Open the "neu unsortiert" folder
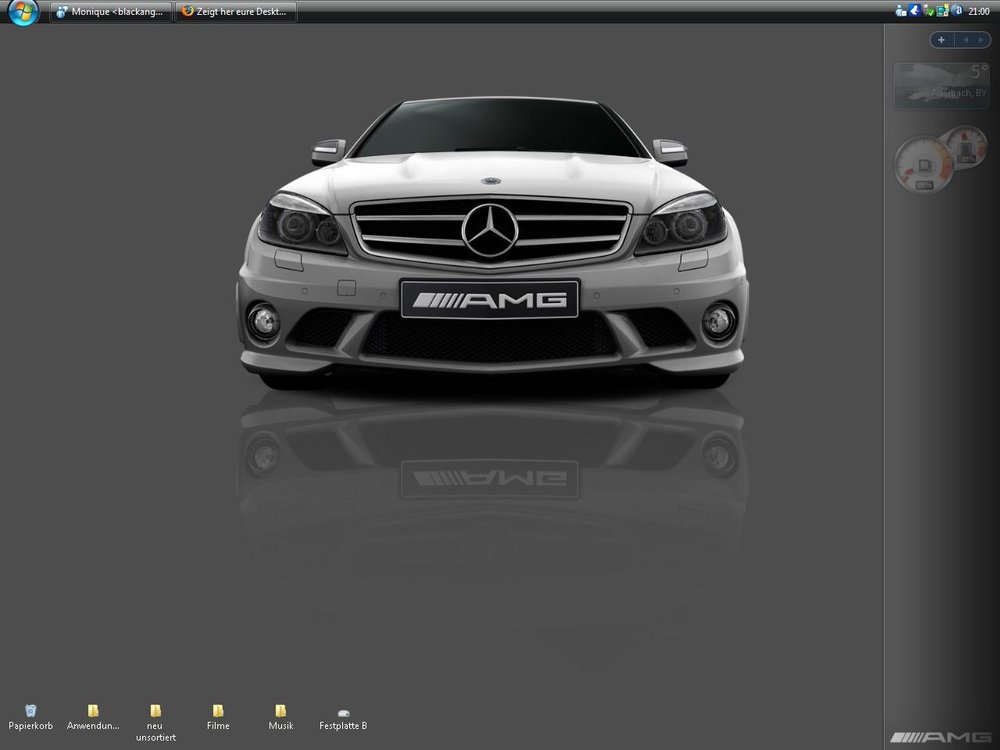Screen dimensions: 1000x750 (155, 712)
